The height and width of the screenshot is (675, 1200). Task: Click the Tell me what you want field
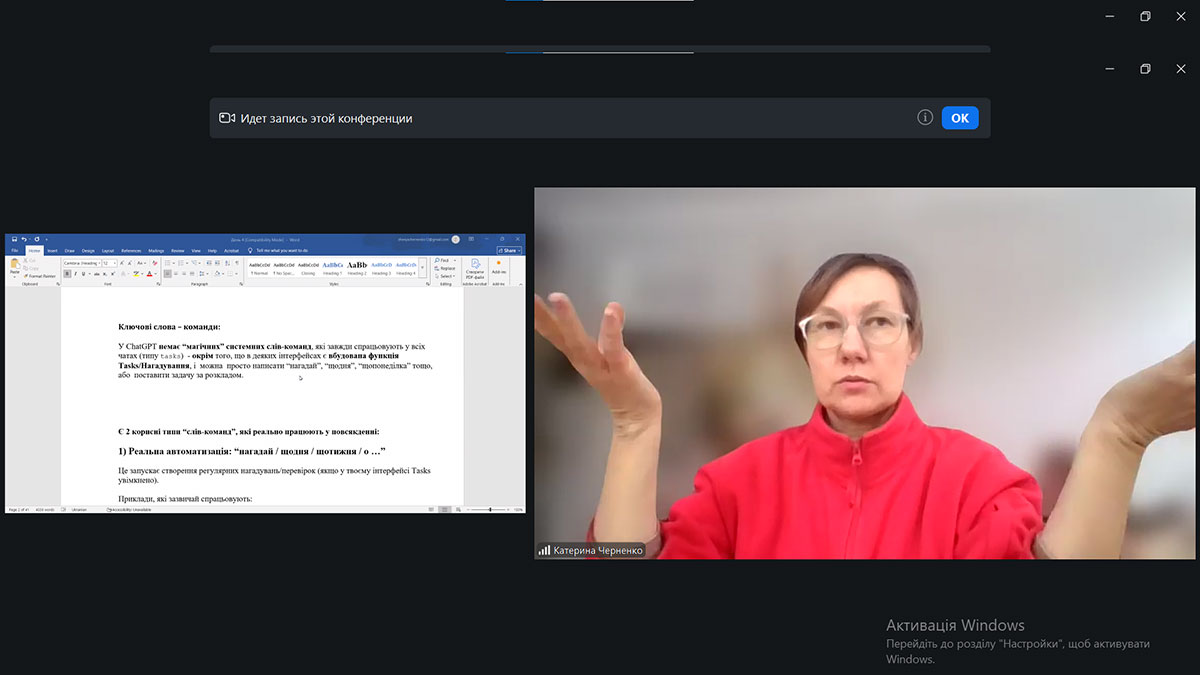tap(281, 250)
